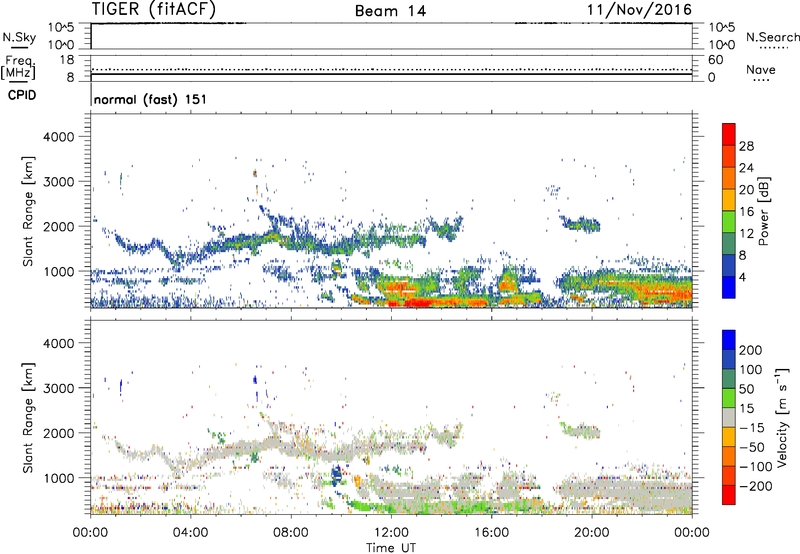Click the 50–100 teal Velocity swatch
Viewport: 800px width, 554px height.
(729, 379)
